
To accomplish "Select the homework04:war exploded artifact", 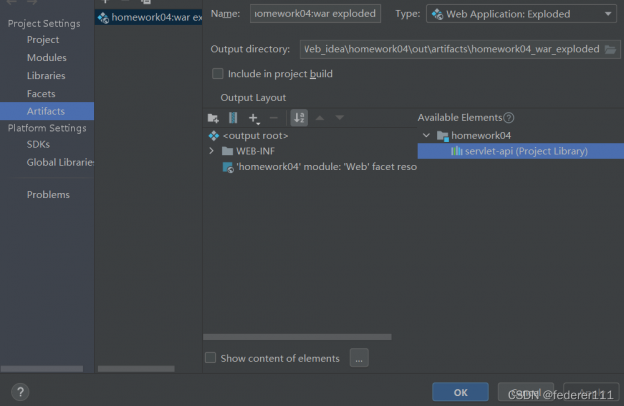I will 150,17.
